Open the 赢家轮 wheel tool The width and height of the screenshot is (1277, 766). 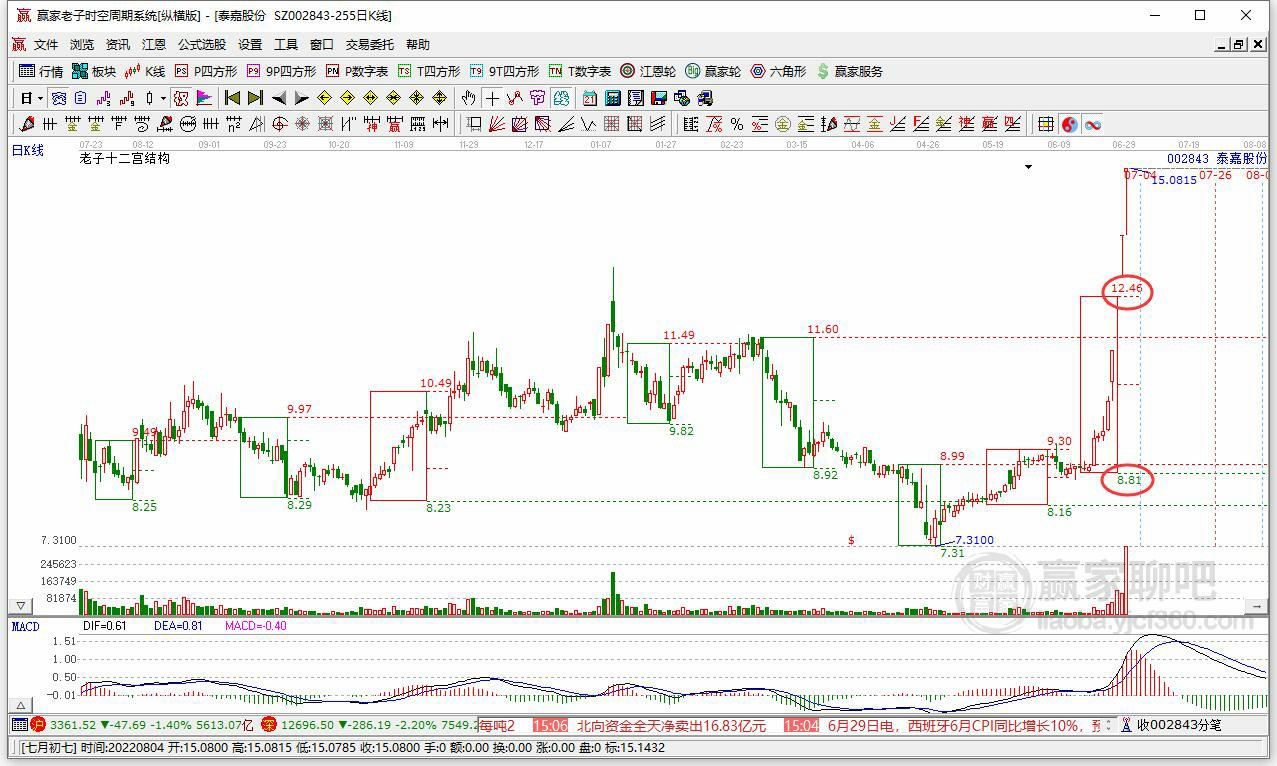pos(713,71)
